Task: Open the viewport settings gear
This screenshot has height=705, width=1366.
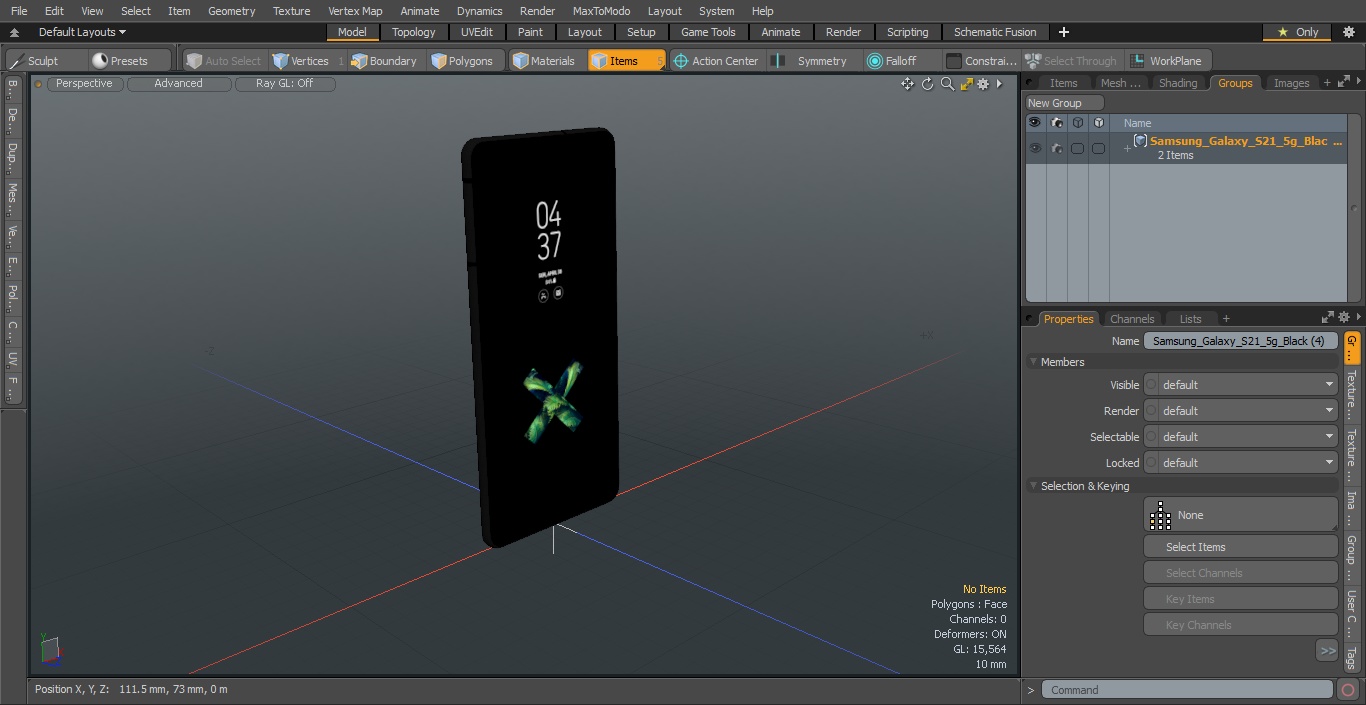Action: click(983, 84)
